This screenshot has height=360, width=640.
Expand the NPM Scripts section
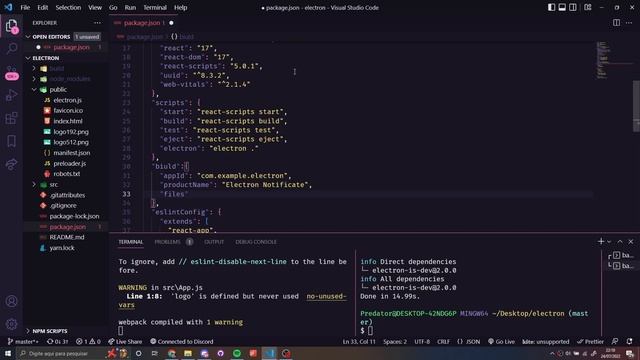(x=65, y=331)
